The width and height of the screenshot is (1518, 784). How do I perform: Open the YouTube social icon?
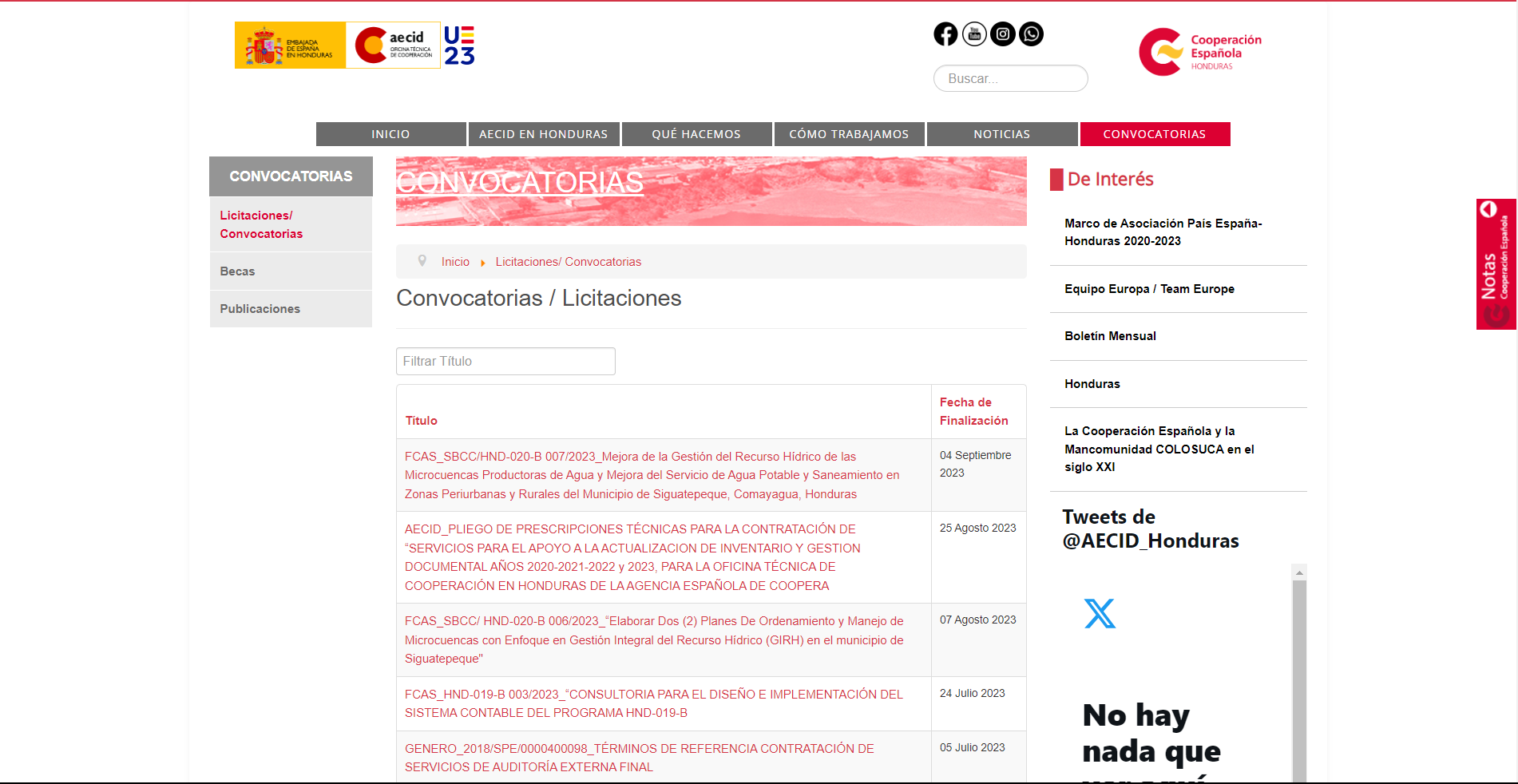tap(974, 34)
